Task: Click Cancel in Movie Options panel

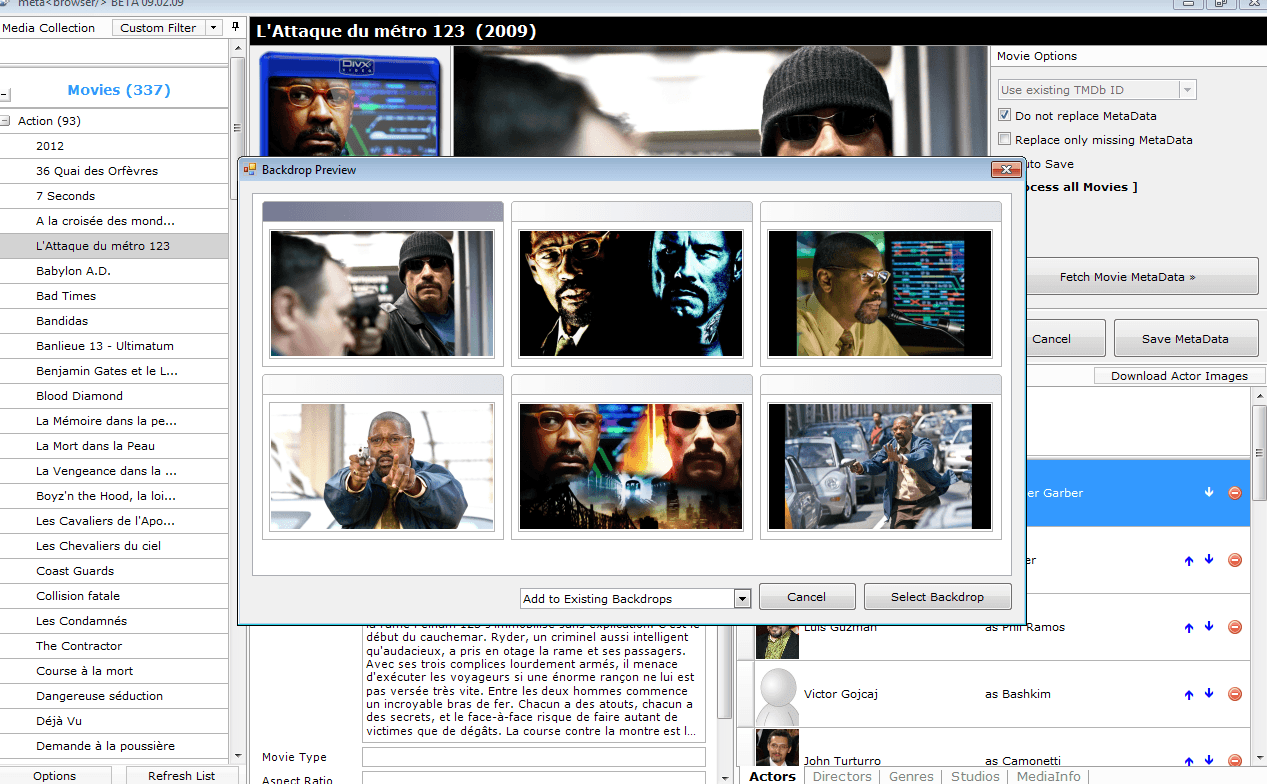Action: click(1051, 339)
